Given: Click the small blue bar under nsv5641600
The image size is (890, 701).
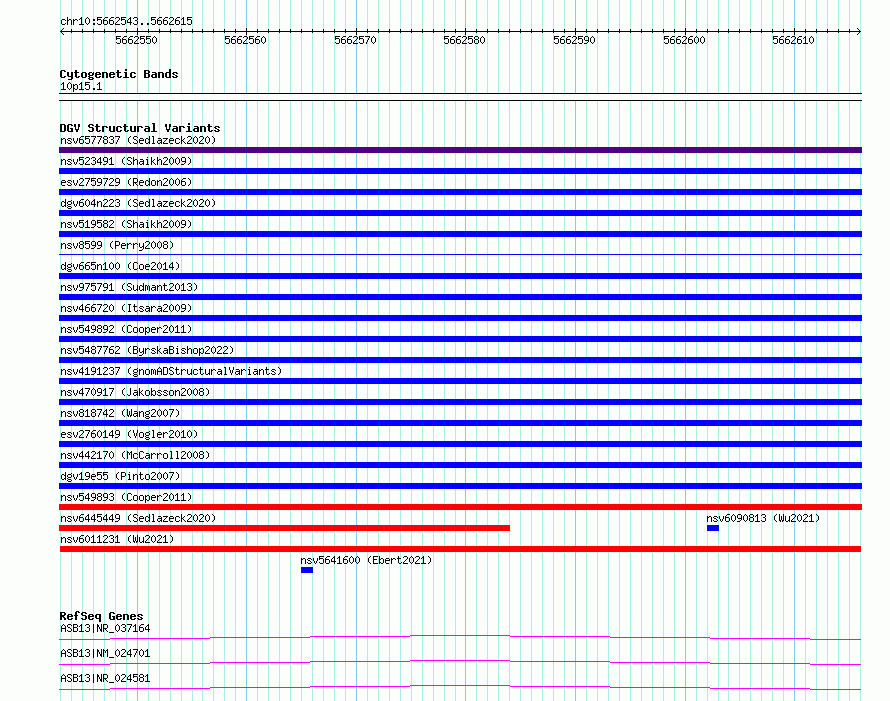Looking at the screenshot, I should coord(307,570).
